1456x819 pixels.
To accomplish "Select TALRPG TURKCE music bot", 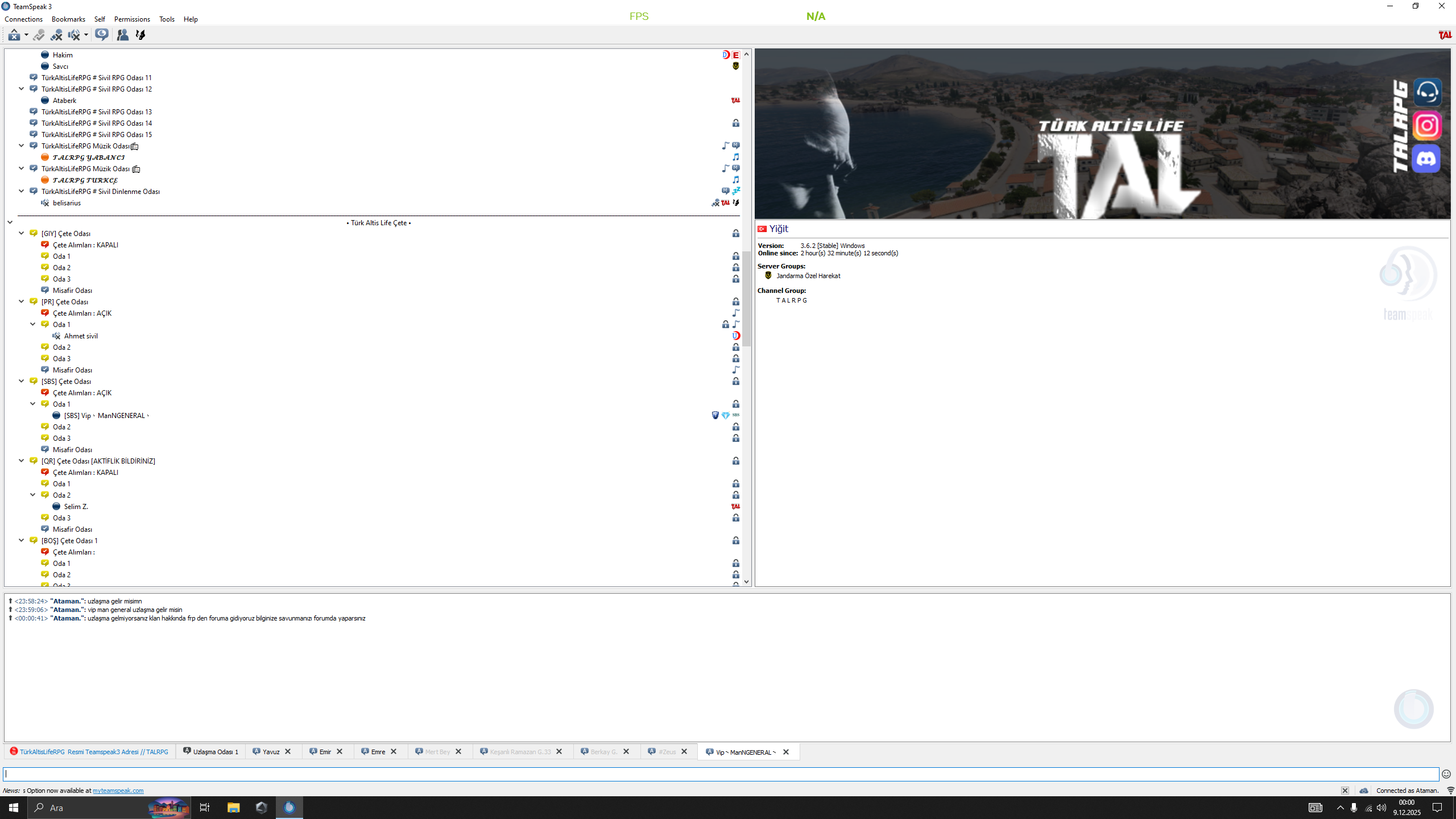I will 85,180.
